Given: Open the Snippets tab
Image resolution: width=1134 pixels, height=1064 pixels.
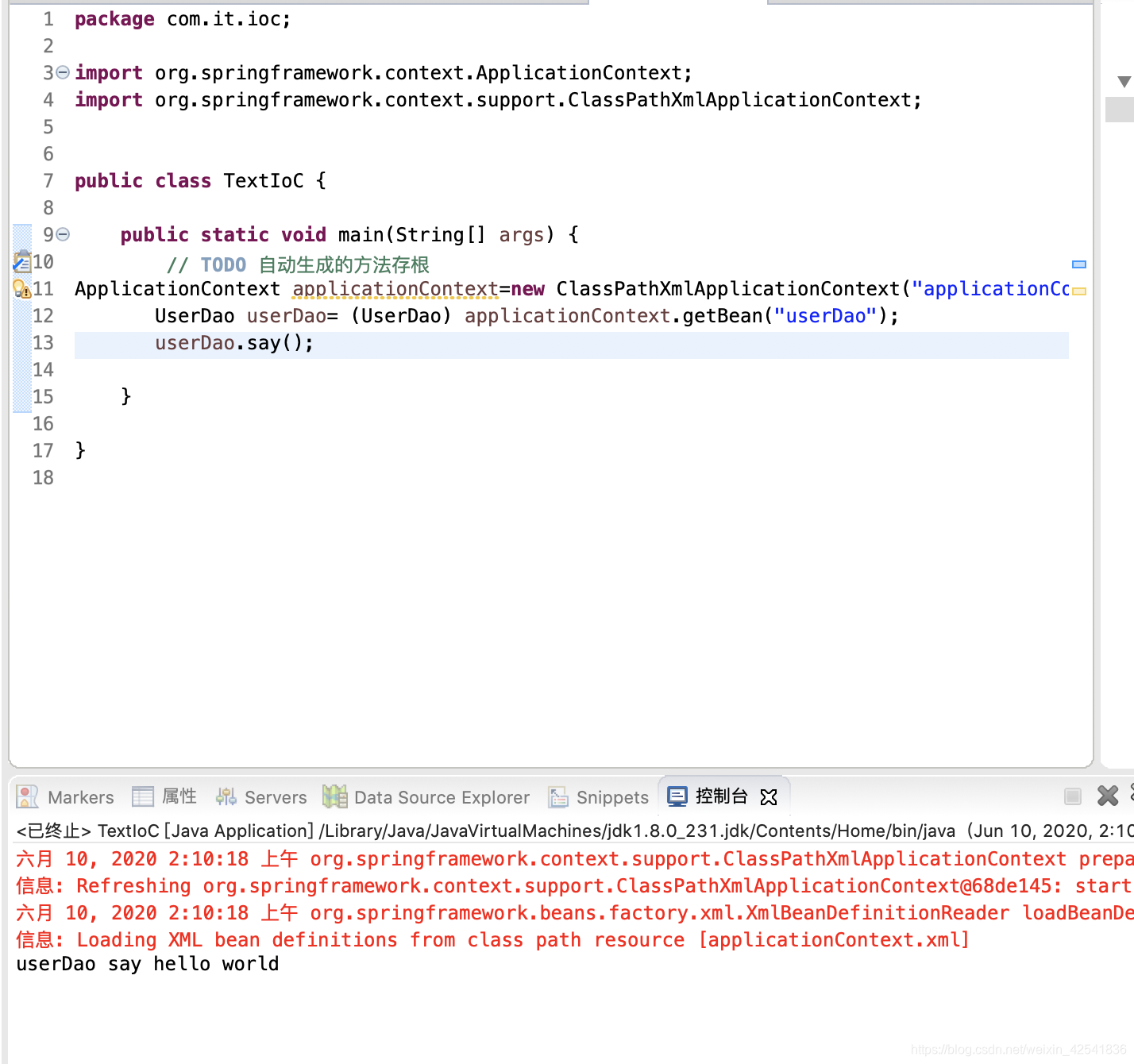Looking at the screenshot, I should pos(611,796).
